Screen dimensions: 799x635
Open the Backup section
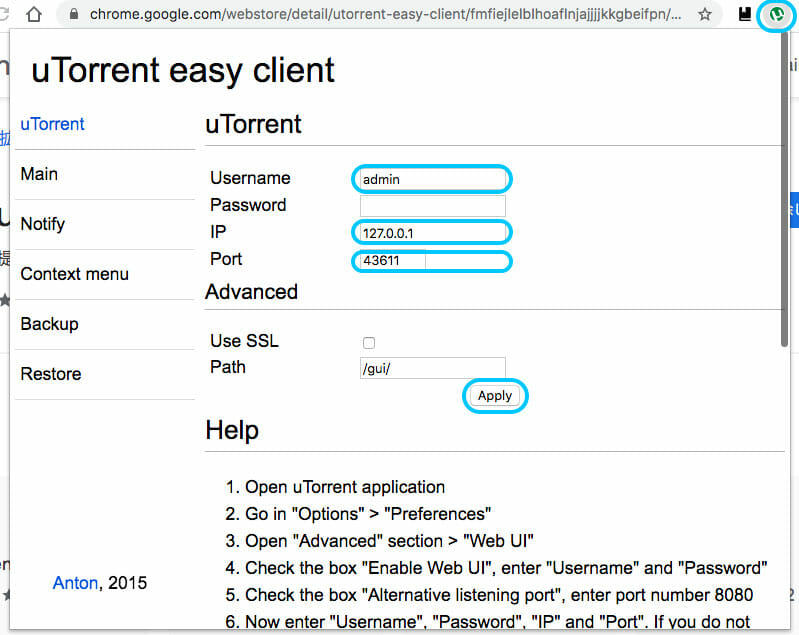49,324
